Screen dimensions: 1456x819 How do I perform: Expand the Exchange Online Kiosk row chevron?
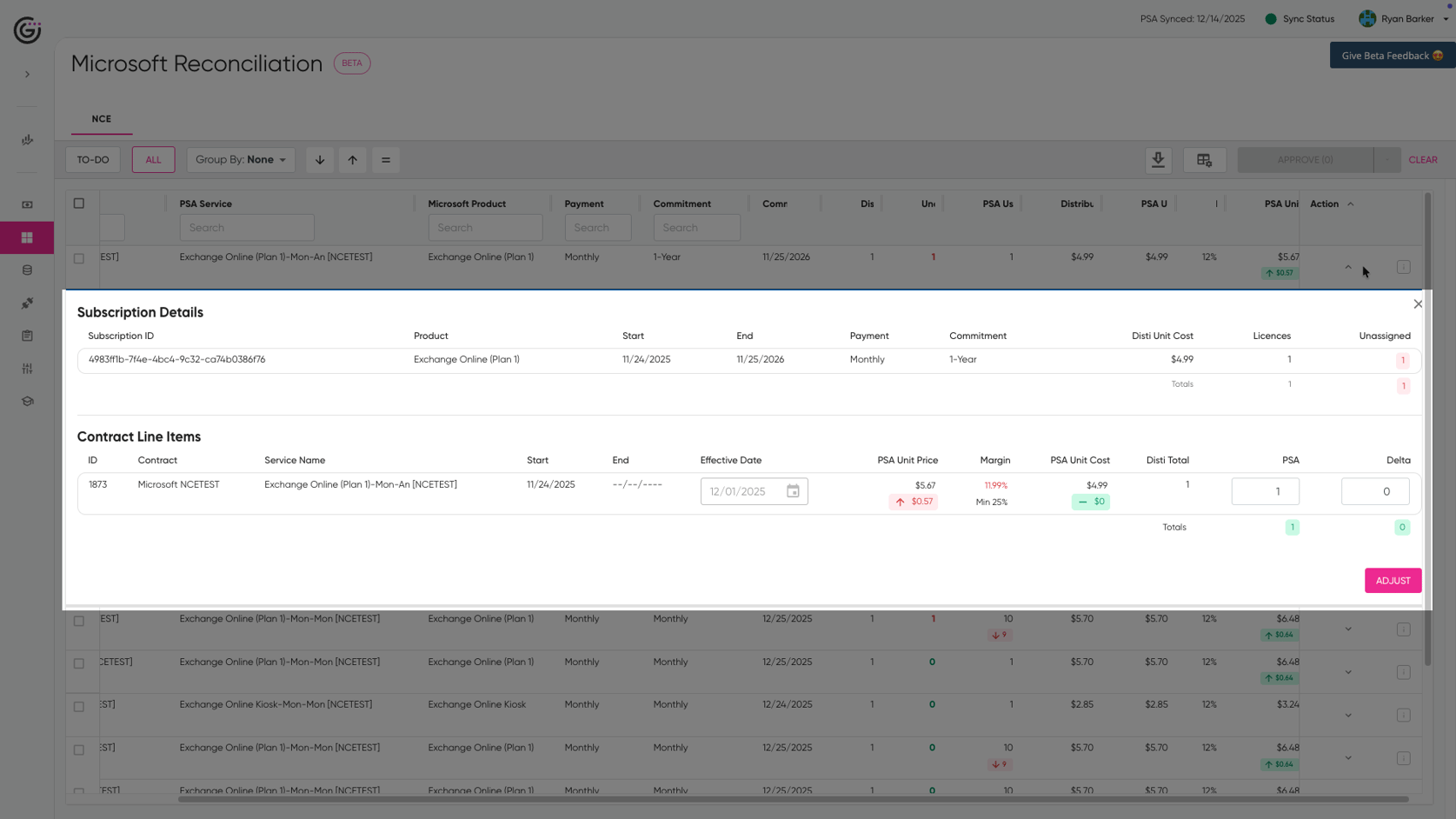[x=1348, y=716]
